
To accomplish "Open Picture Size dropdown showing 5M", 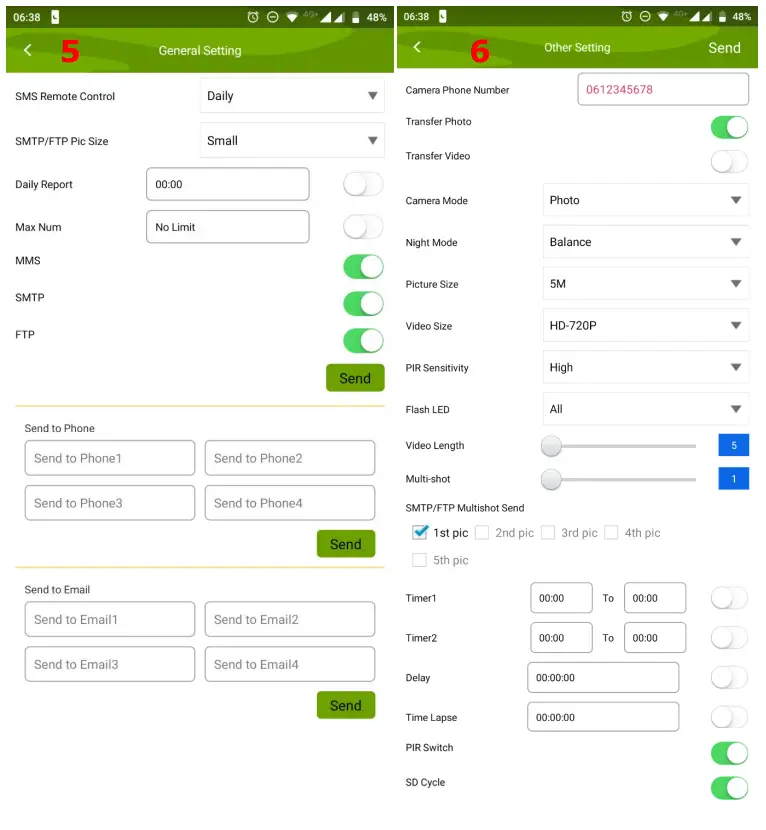I will 646,284.
